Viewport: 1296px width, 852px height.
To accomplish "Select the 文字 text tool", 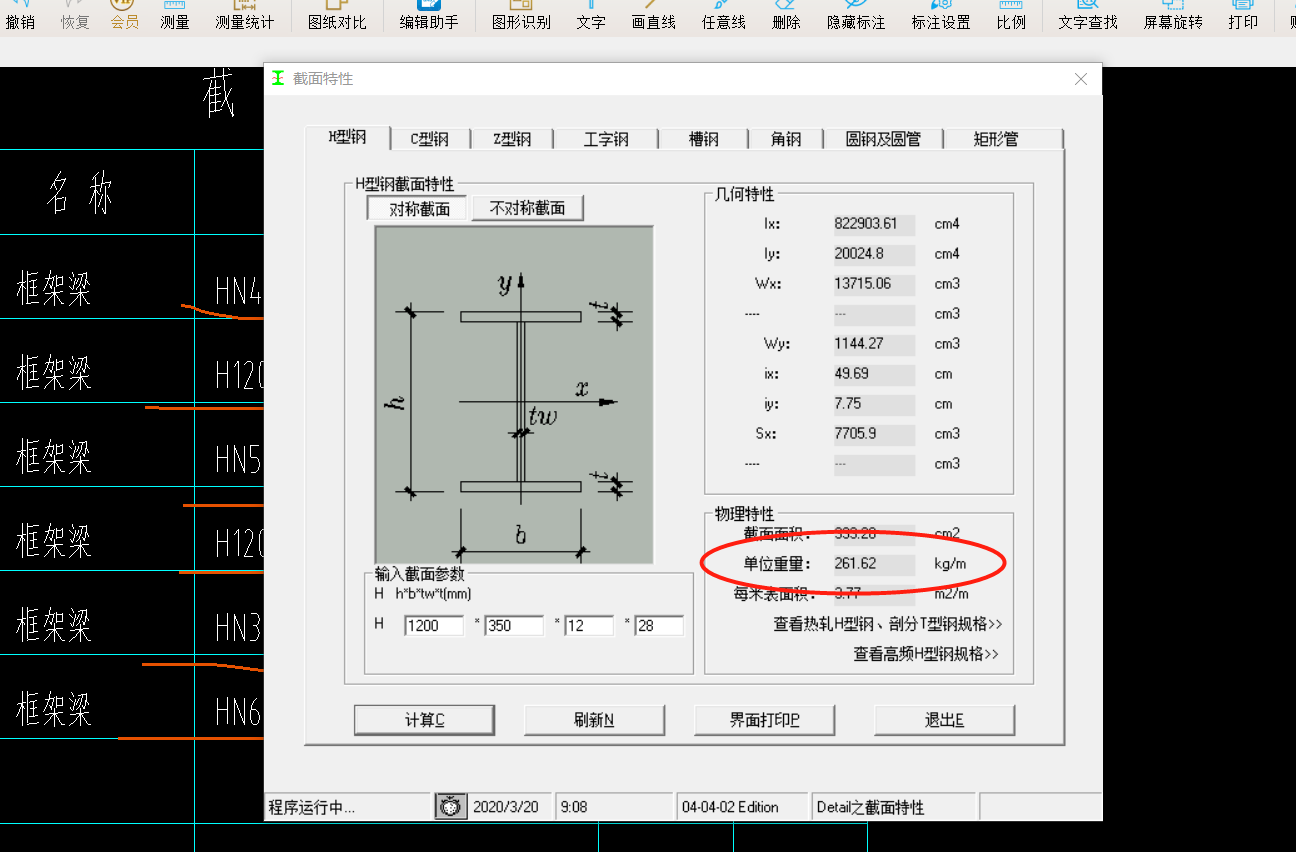I will coord(591,16).
